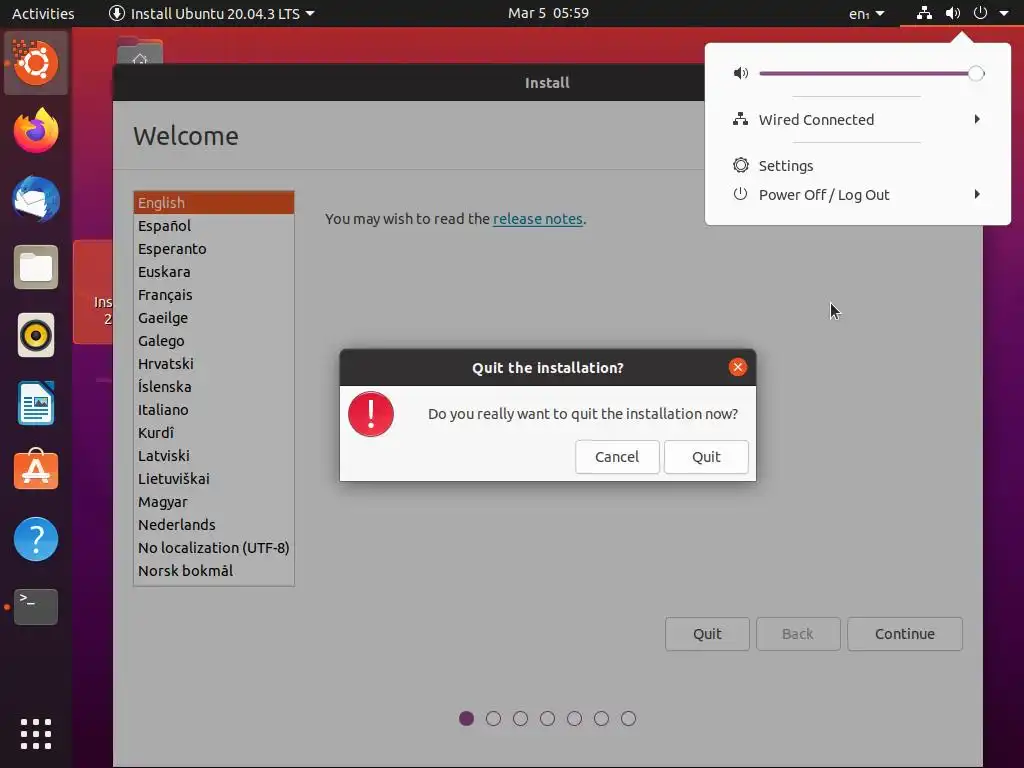The image size is (1024, 768).
Task: Select Nederlands in the language list
Action: tap(214, 525)
